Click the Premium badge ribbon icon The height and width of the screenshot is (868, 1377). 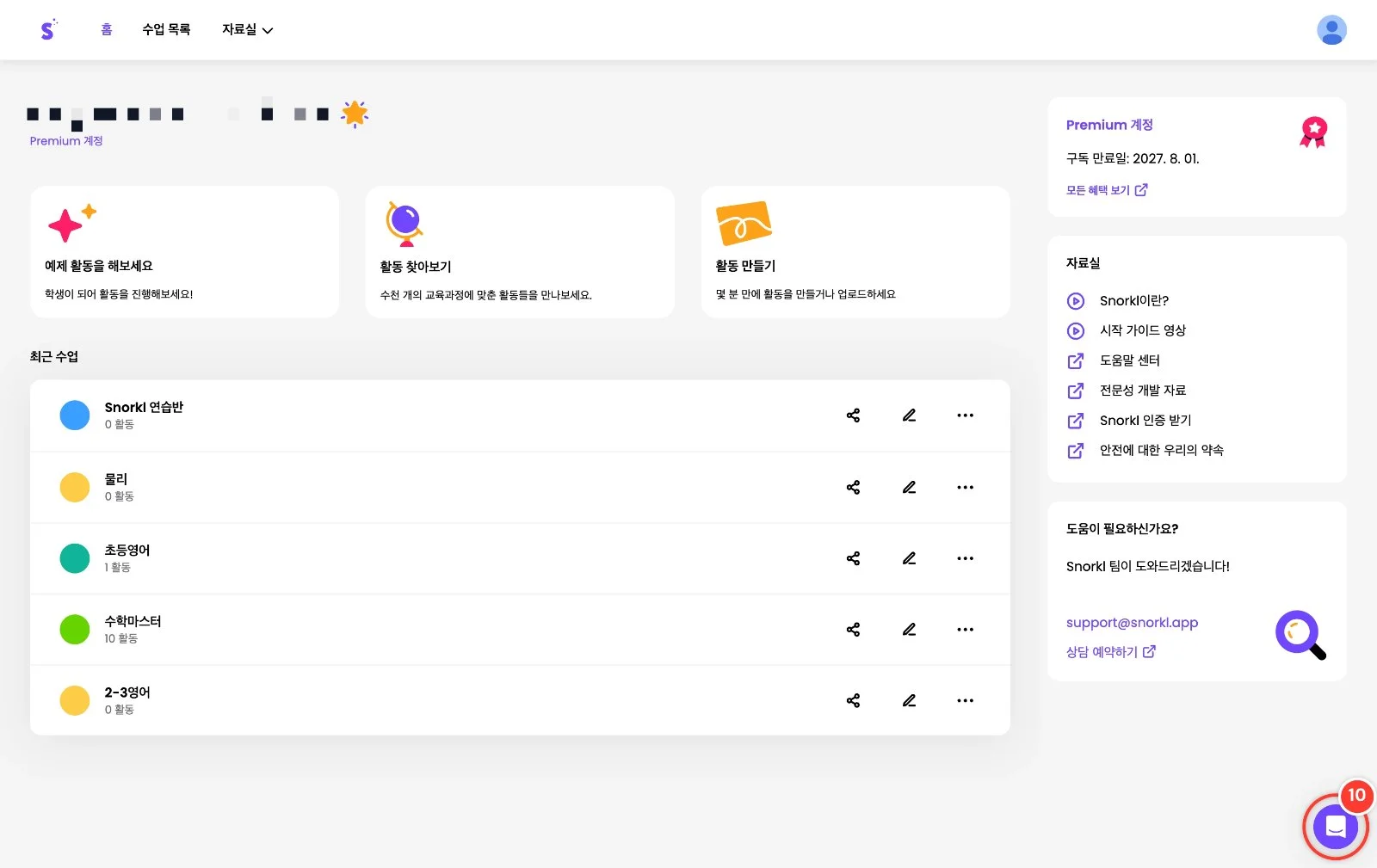click(x=1313, y=132)
